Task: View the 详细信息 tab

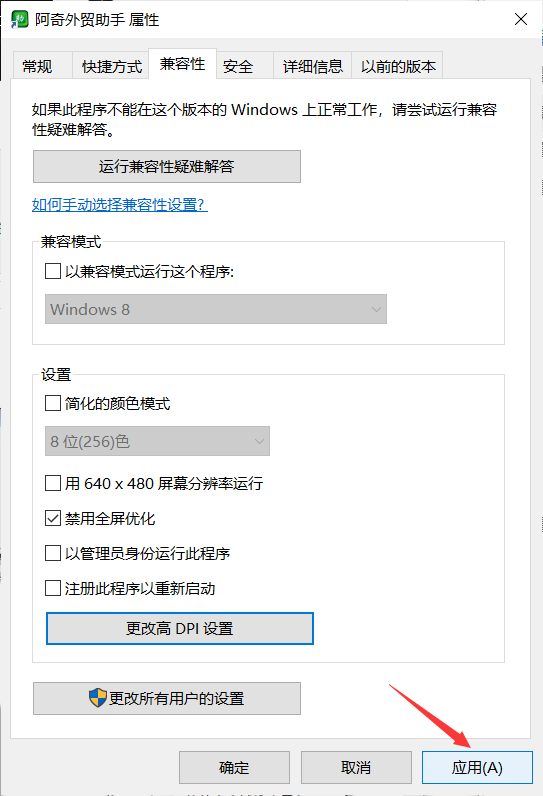Action: [313, 65]
